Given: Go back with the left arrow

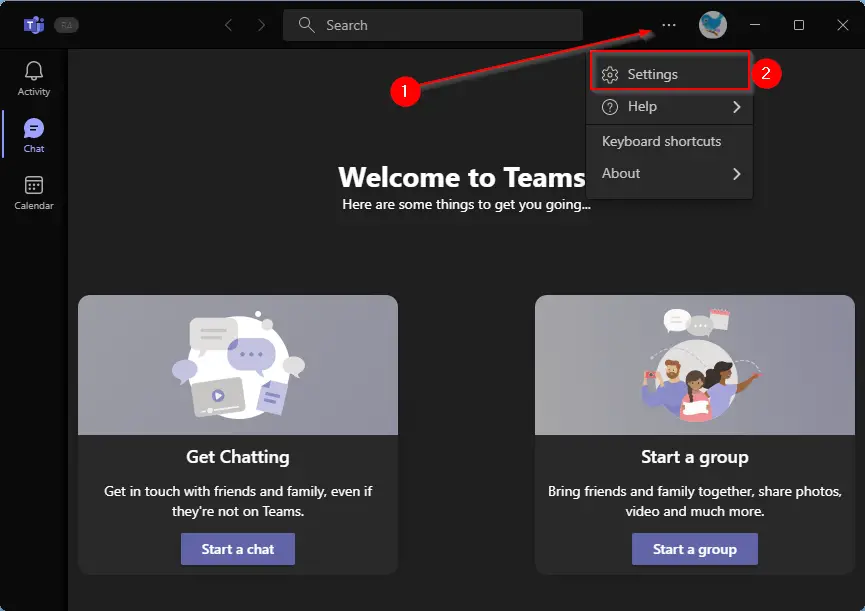Looking at the screenshot, I should 228,25.
